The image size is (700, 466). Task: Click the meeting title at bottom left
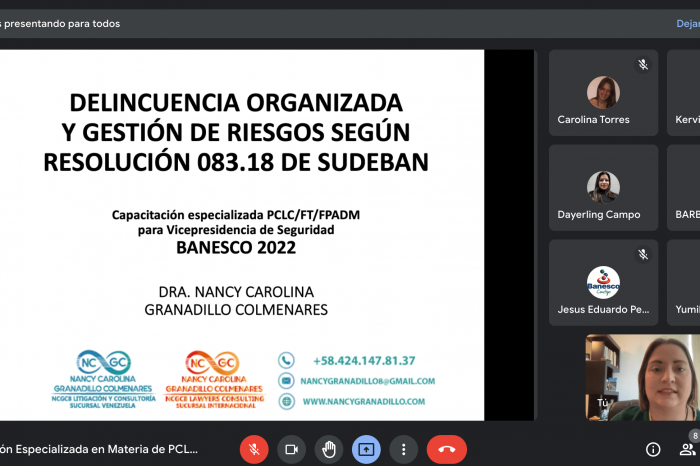(99, 449)
